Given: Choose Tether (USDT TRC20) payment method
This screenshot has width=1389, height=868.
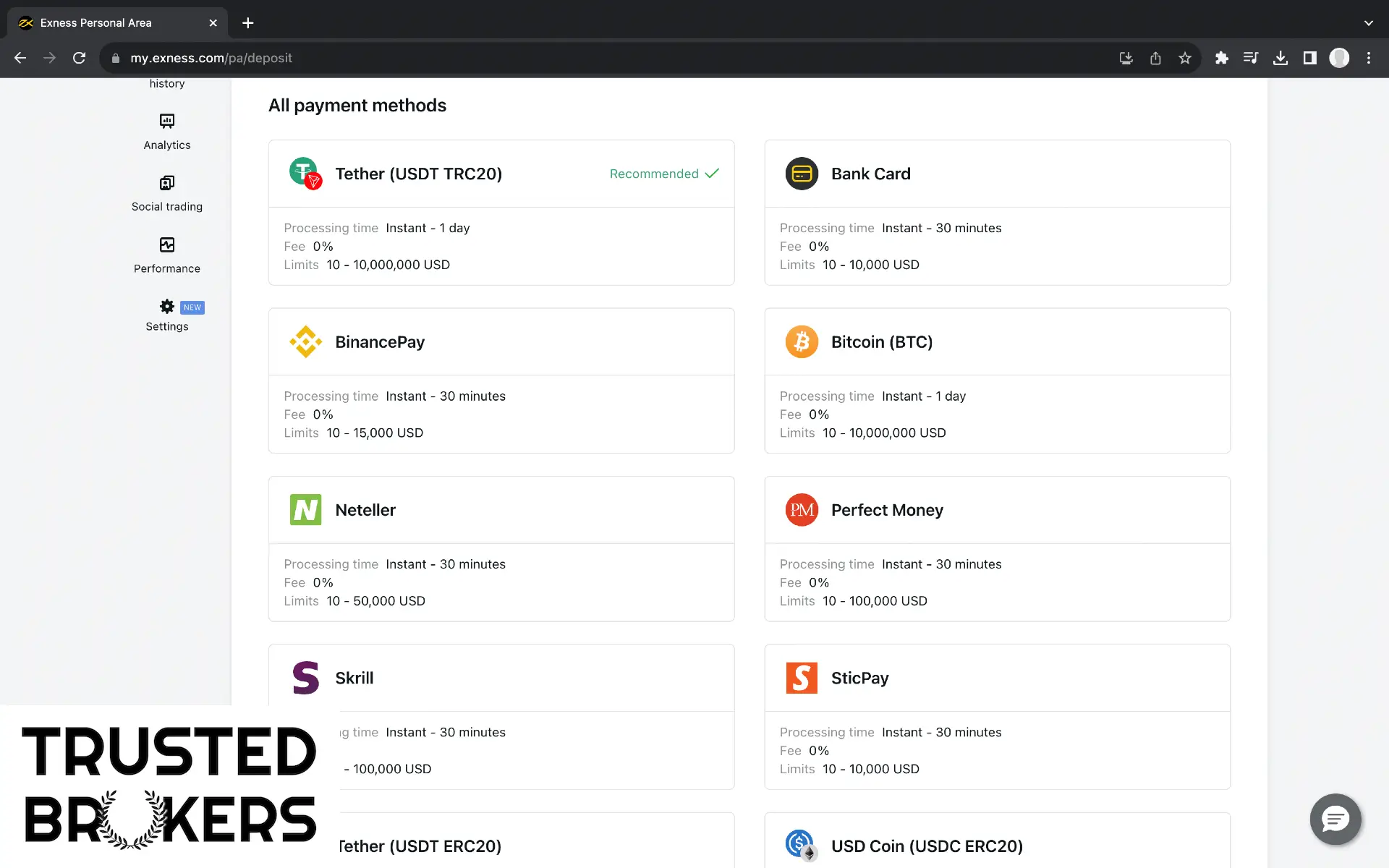Looking at the screenshot, I should pos(501,212).
